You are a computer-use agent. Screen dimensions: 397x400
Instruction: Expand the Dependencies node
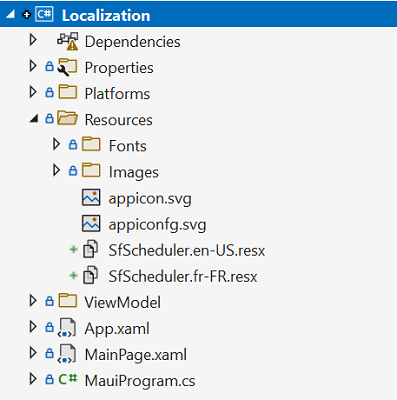33,40
